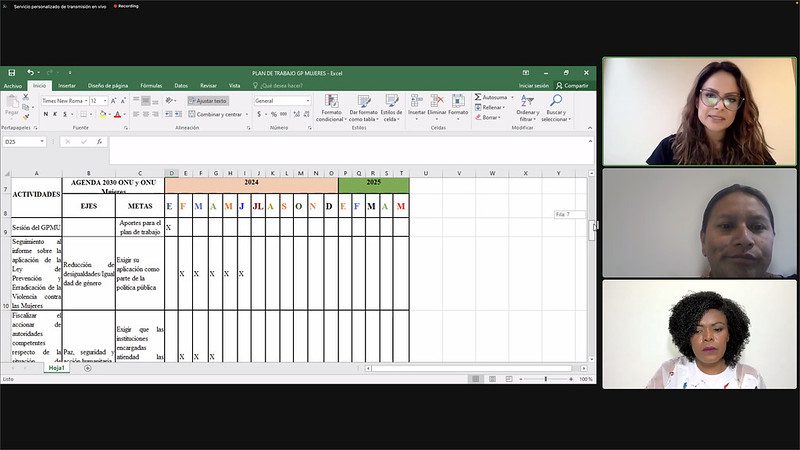The height and width of the screenshot is (450, 800).
Task: Switch to the Insertar ribbon tab
Action: [66, 86]
